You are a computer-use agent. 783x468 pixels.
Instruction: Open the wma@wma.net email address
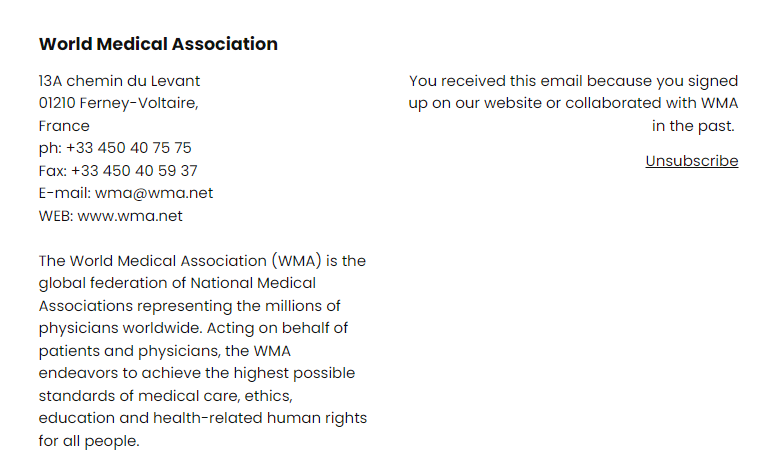click(154, 193)
